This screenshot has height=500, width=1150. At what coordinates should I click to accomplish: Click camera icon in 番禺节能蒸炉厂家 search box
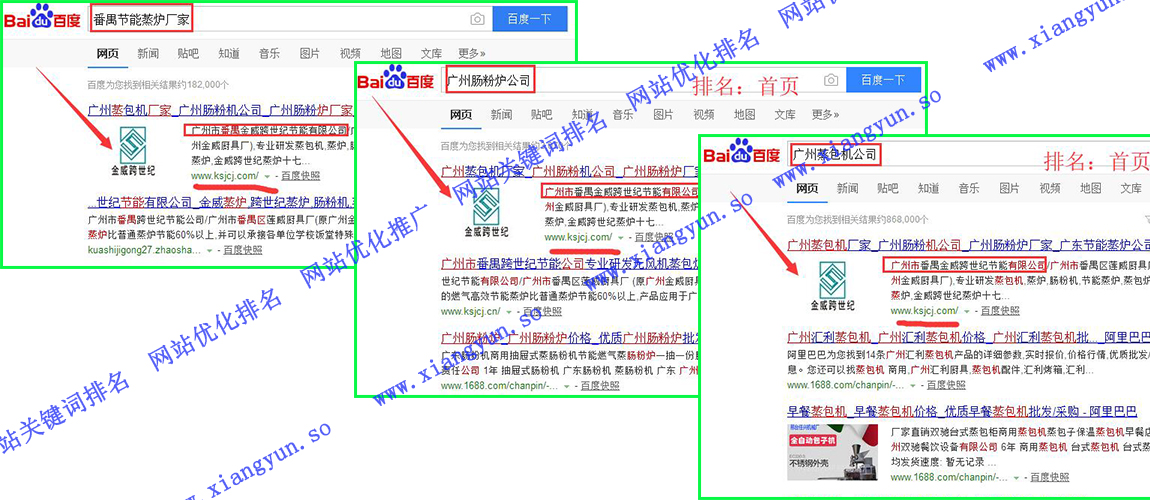(x=477, y=19)
